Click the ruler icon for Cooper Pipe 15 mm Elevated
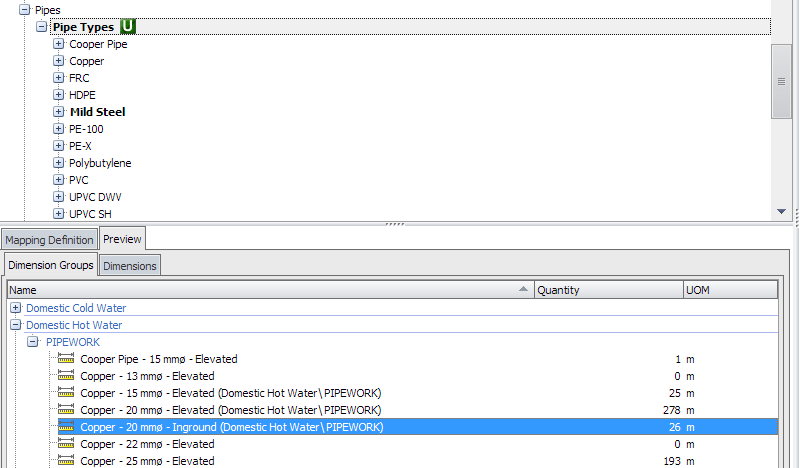800x468 pixels. 67,359
